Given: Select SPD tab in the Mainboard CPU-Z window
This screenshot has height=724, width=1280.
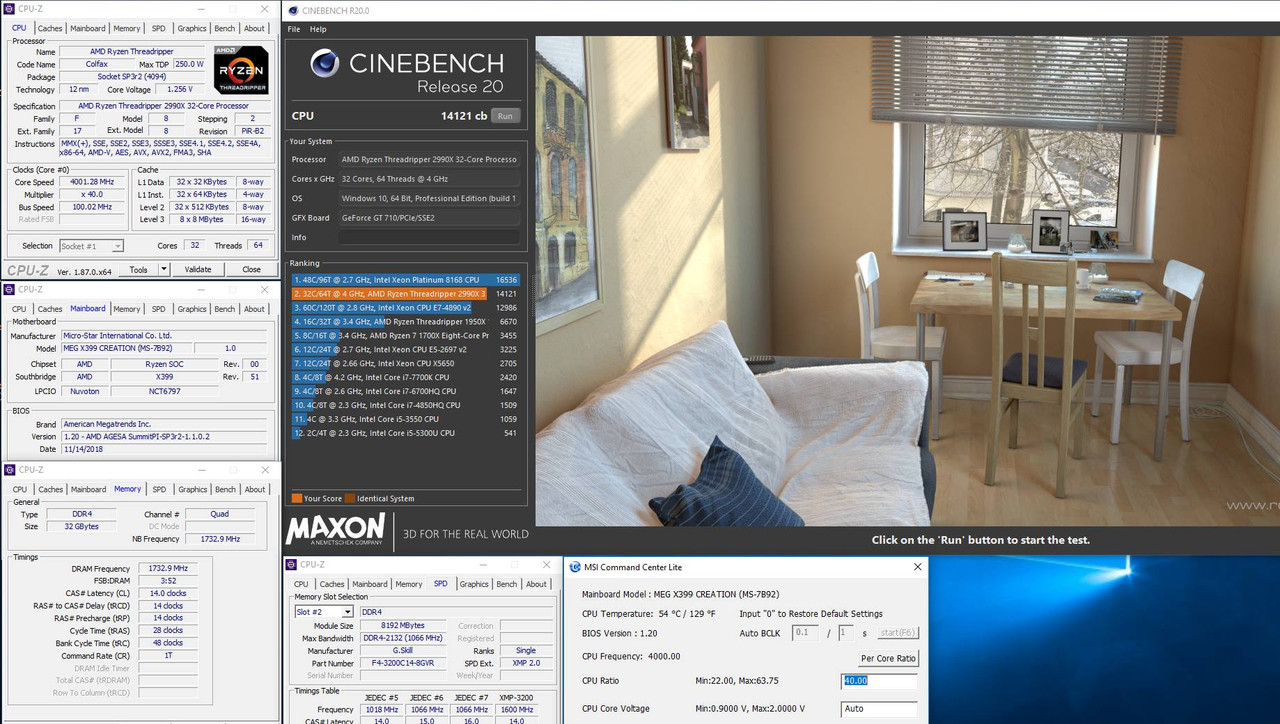Looking at the screenshot, I should 158,309.
